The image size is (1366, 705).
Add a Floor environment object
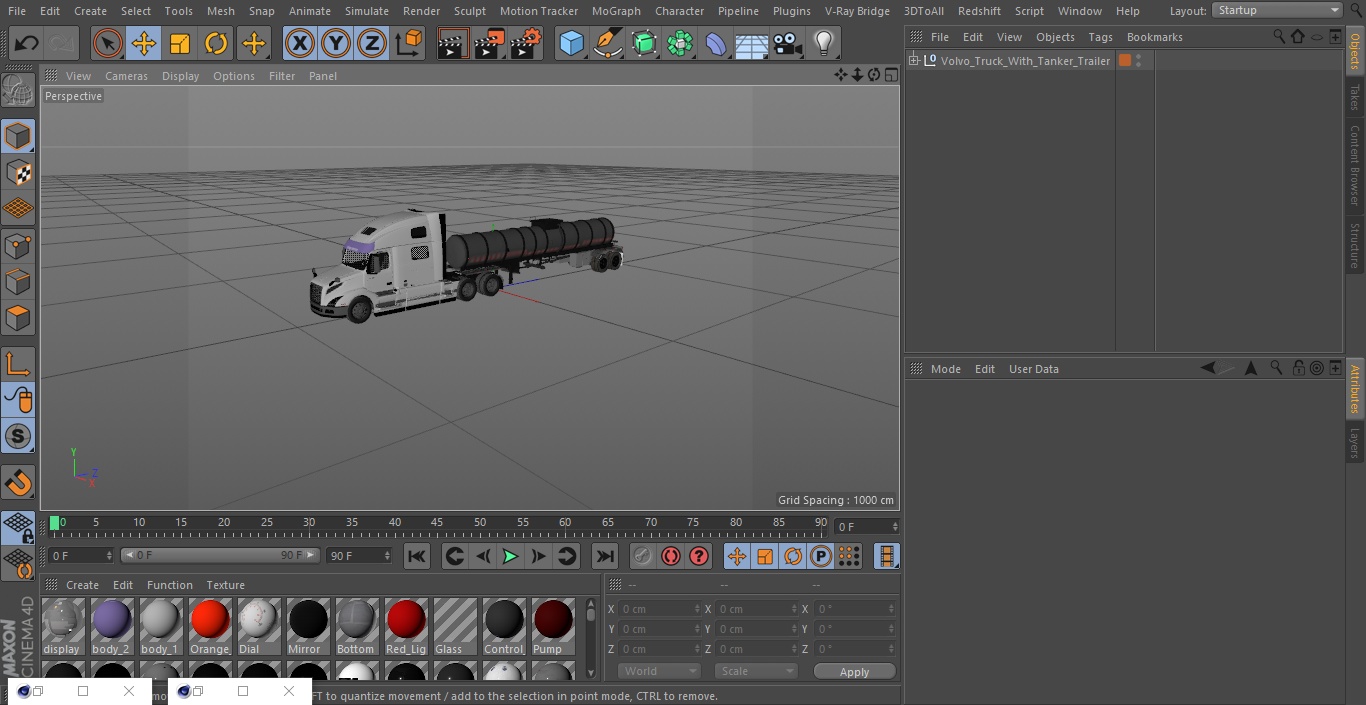(x=752, y=44)
